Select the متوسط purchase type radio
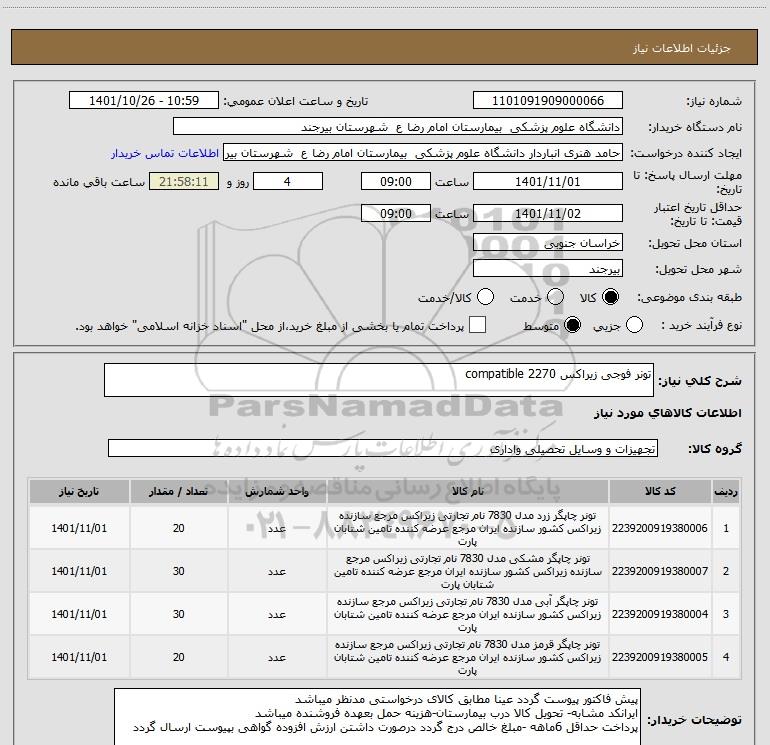The image size is (770, 745). pos(572,325)
